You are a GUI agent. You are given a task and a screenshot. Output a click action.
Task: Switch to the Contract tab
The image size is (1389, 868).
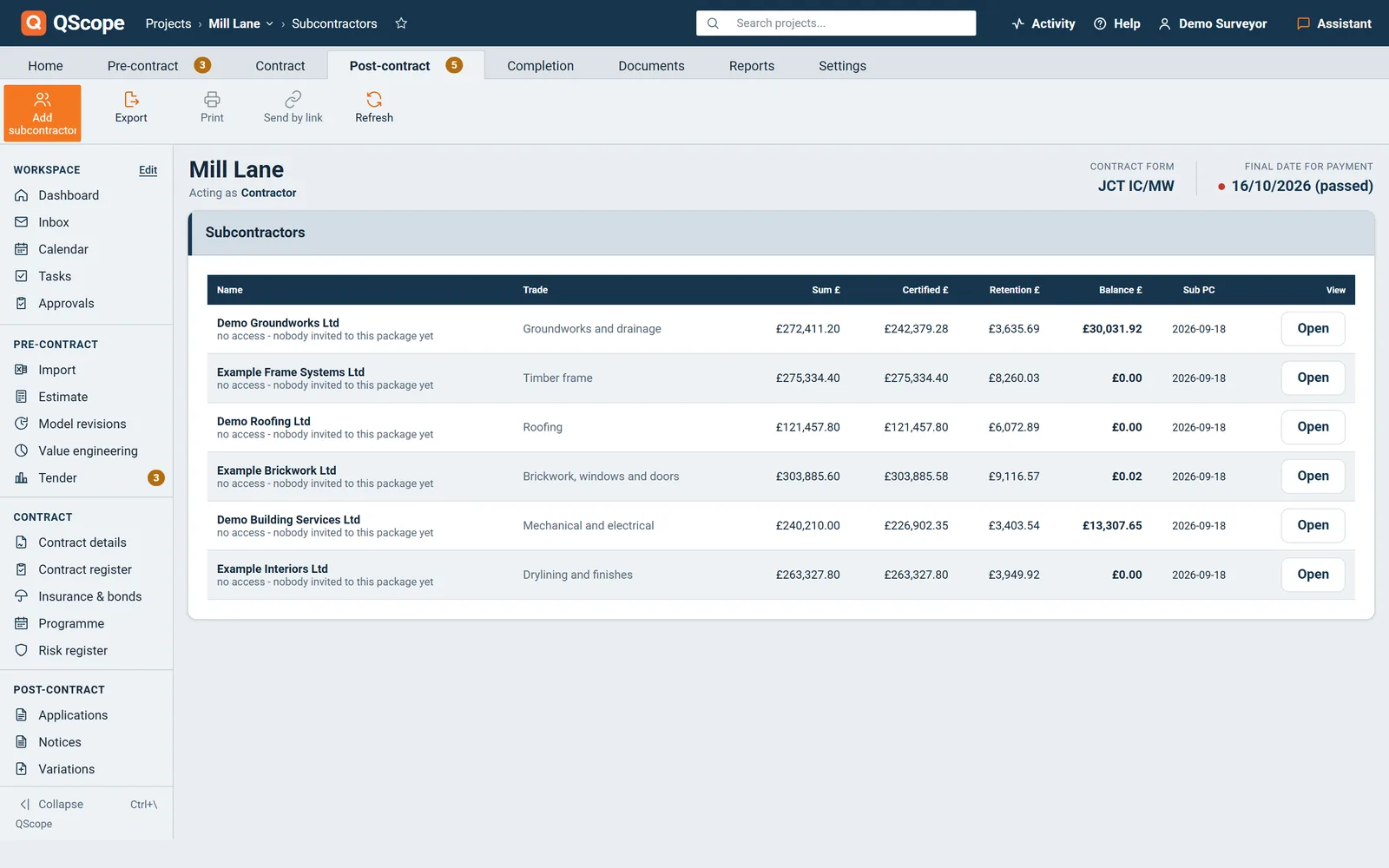pos(280,66)
